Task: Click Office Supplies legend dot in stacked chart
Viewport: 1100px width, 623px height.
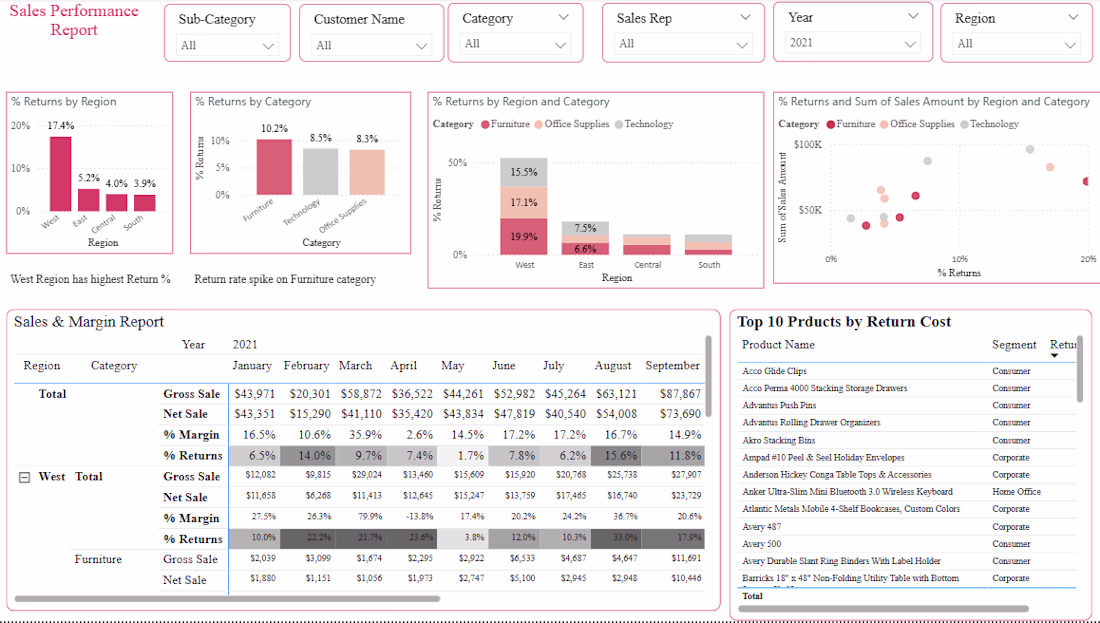Action: click(x=539, y=124)
